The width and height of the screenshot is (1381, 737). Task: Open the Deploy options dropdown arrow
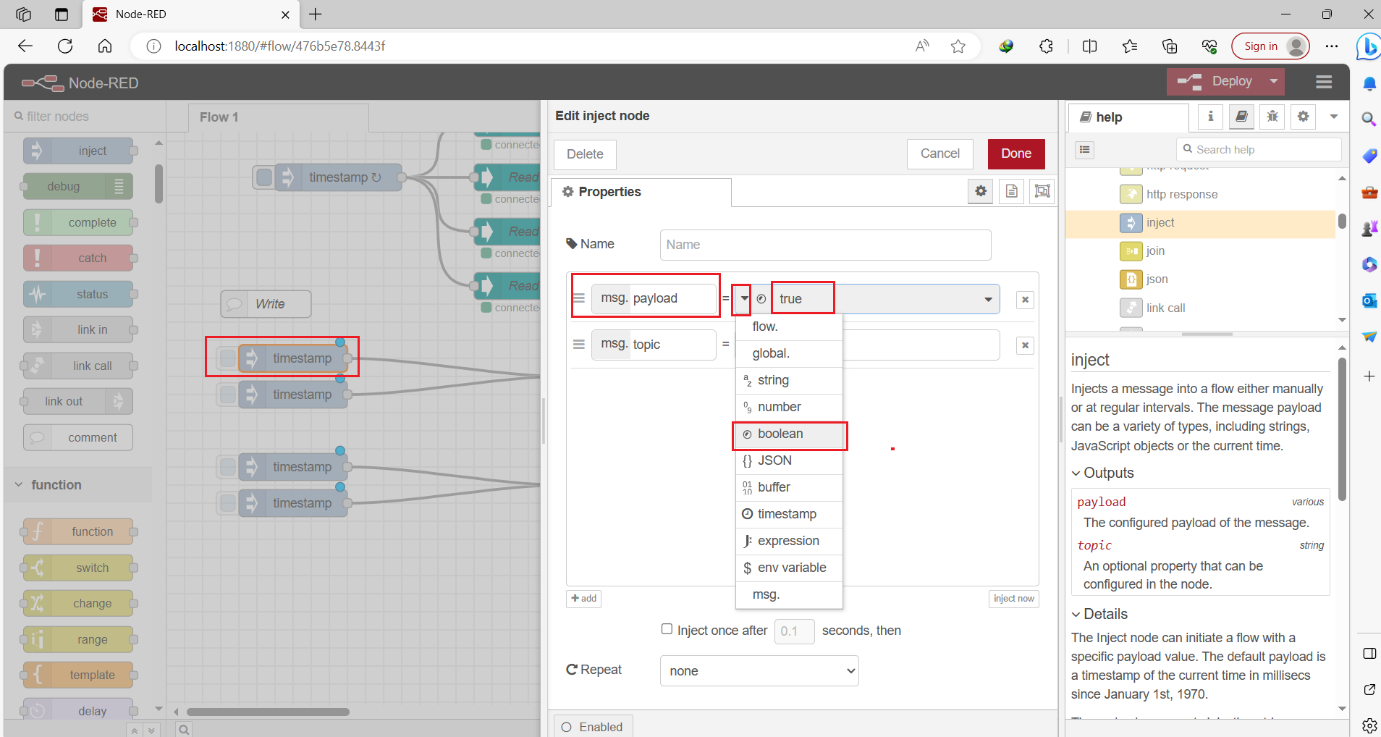coord(1273,82)
